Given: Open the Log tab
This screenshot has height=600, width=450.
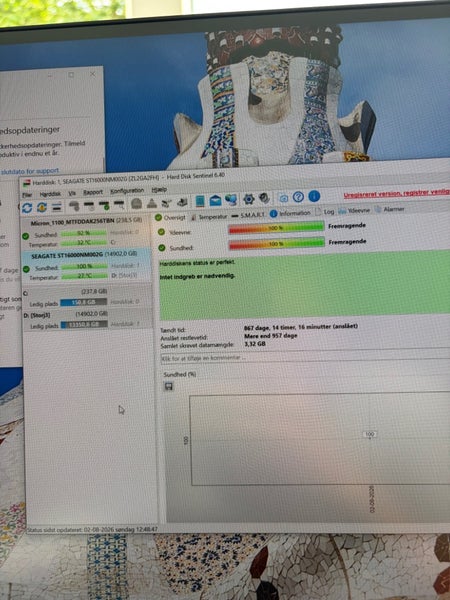Looking at the screenshot, I should [x=324, y=212].
